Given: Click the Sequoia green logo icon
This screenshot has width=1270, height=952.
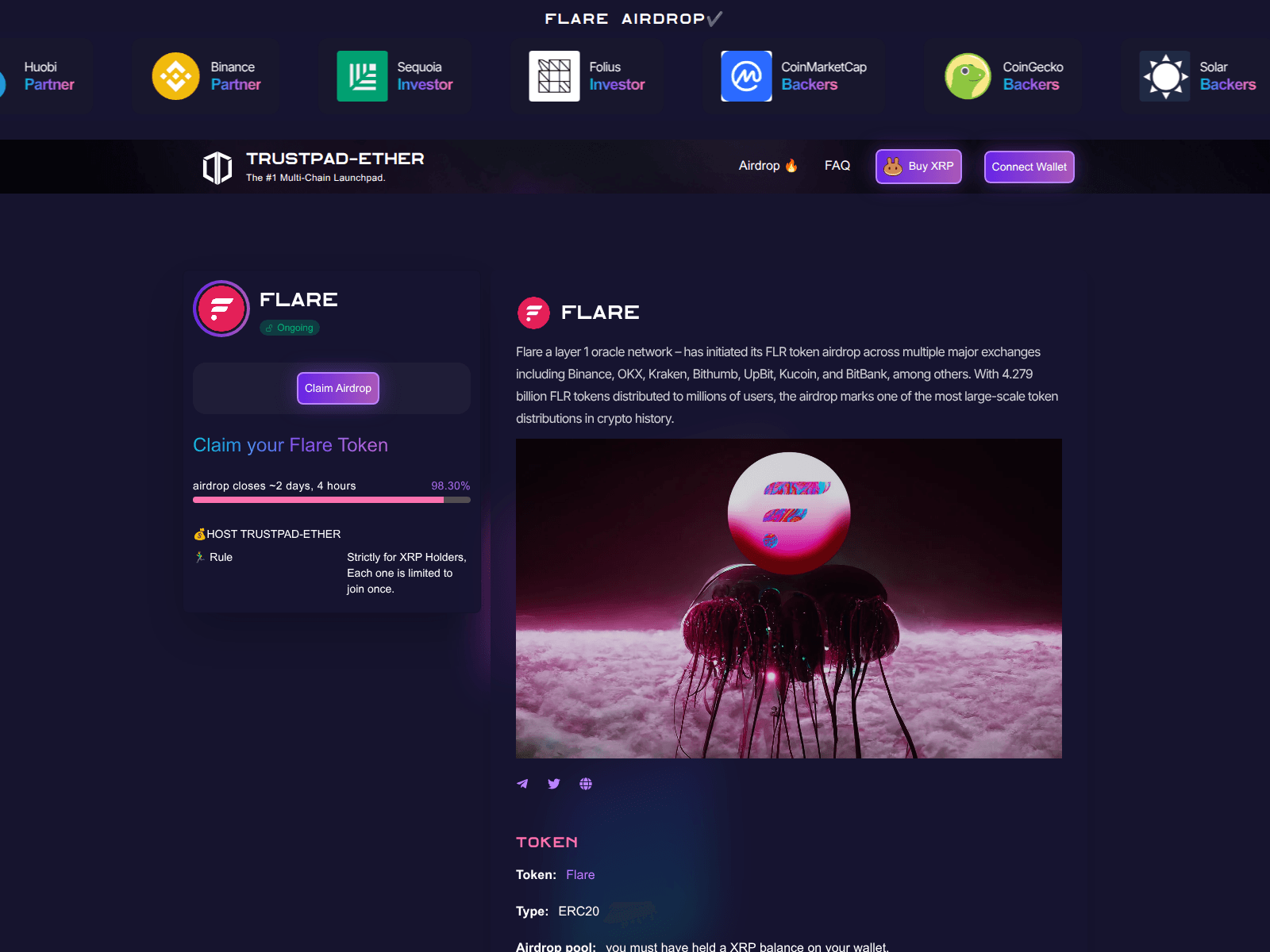Looking at the screenshot, I should pyautogui.click(x=362, y=76).
